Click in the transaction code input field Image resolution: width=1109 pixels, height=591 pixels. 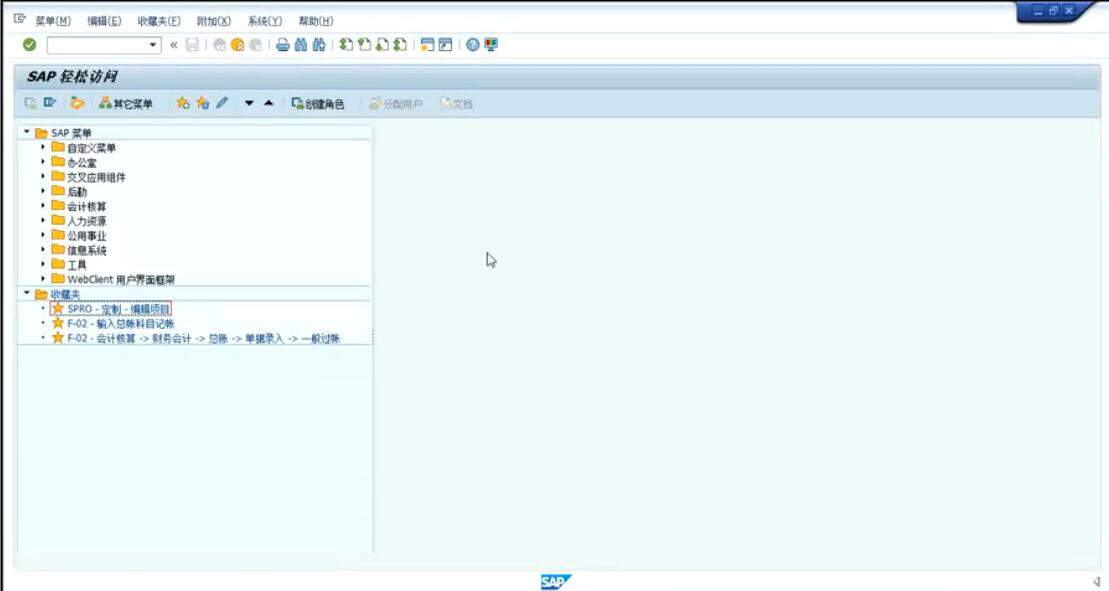96,45
